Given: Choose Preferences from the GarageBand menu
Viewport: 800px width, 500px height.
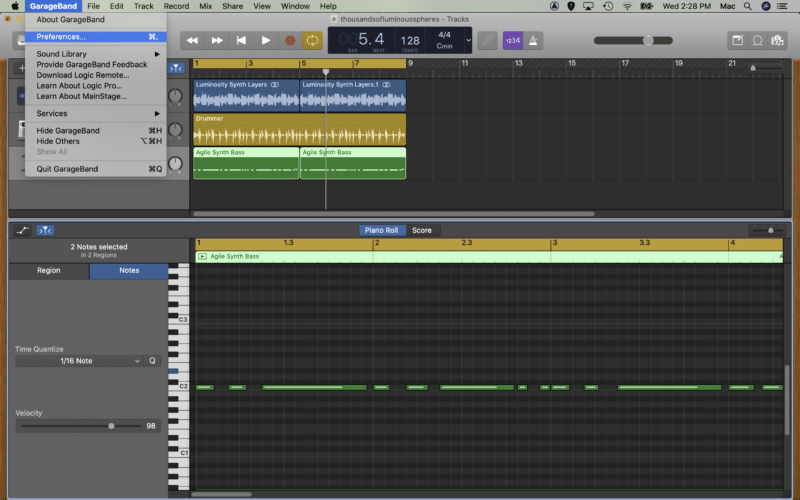Looking at the screenshot, I should (96, 37).
